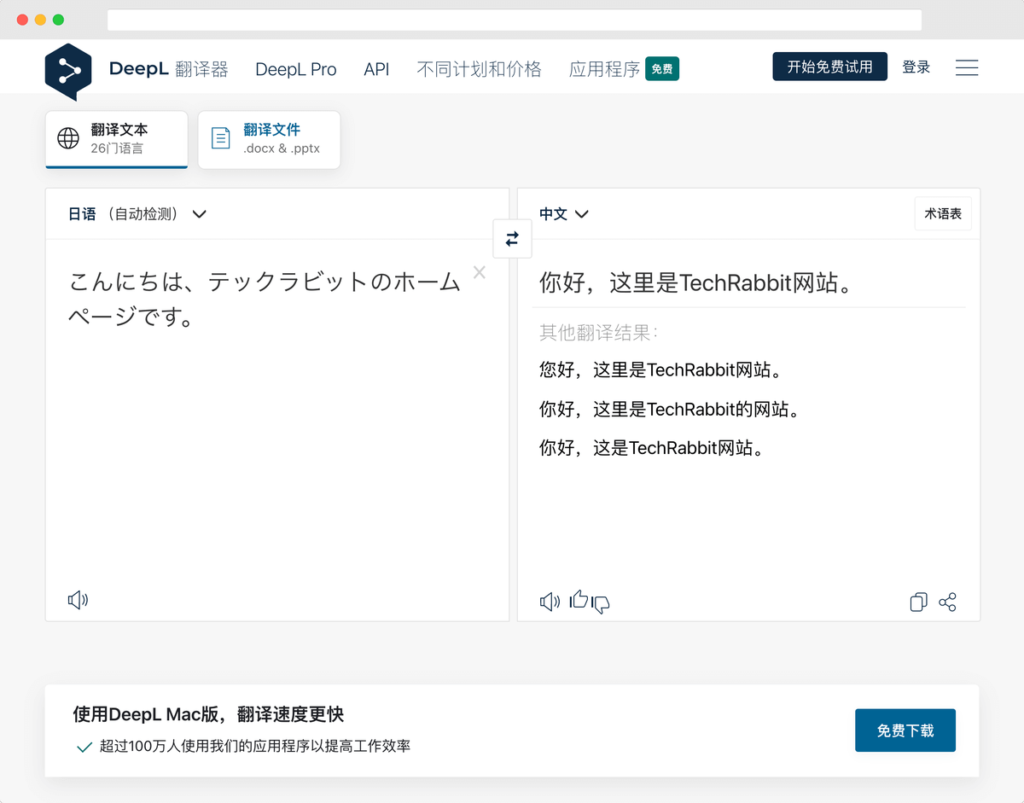Click DeepL 翻译器 title link
The image size is (1024, 803).
tap(168, 69)
